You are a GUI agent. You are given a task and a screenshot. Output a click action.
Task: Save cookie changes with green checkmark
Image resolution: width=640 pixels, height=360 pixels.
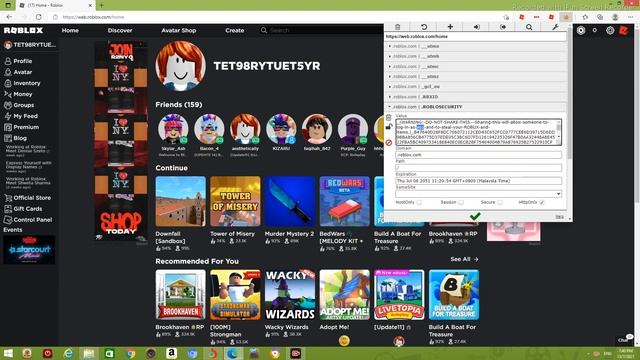475,216
